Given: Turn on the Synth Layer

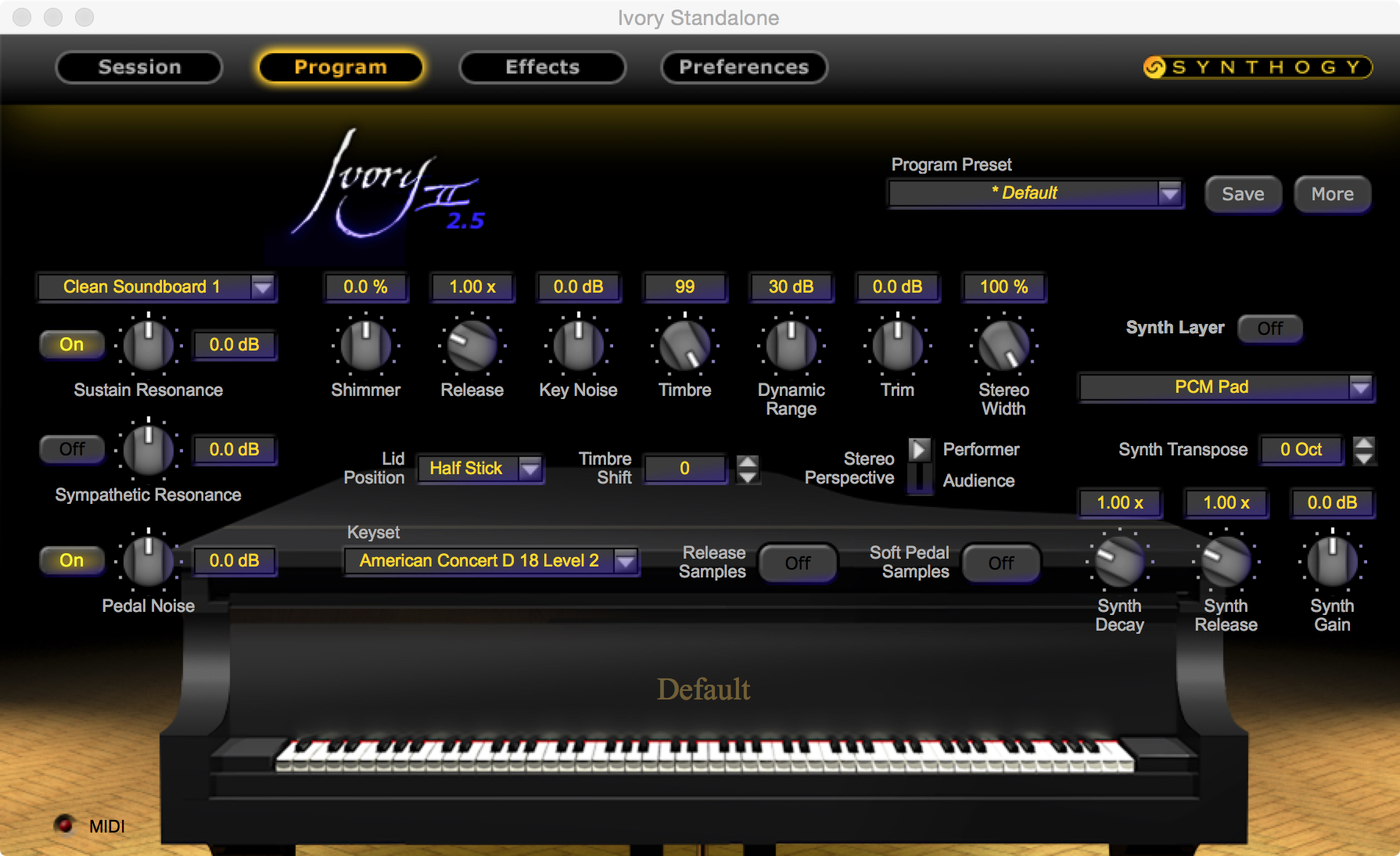Looking at the screenshot, I should pyautogui.click(x=1269, y=329).
